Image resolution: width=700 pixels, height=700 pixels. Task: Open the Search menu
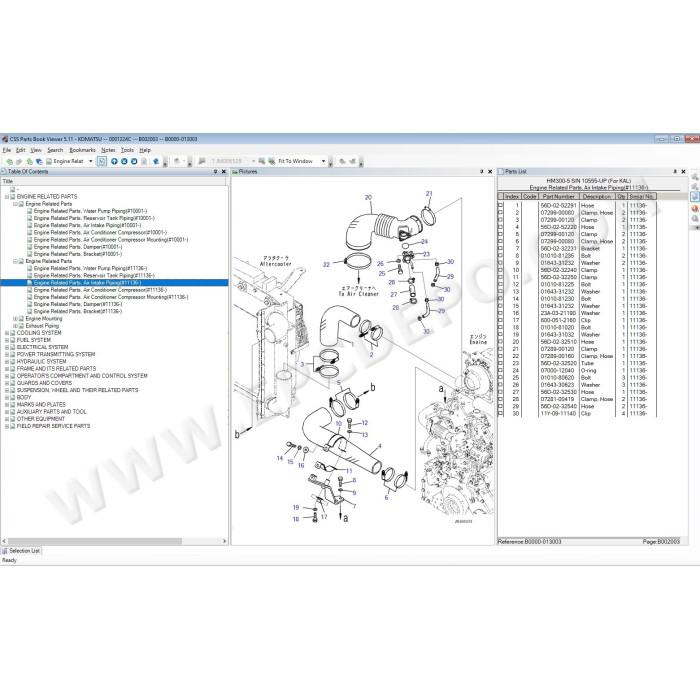55,150
